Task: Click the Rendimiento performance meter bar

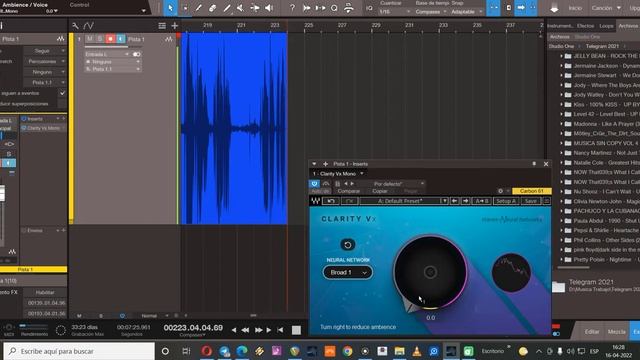Action: pyautogui.click(x=33, y=326)
